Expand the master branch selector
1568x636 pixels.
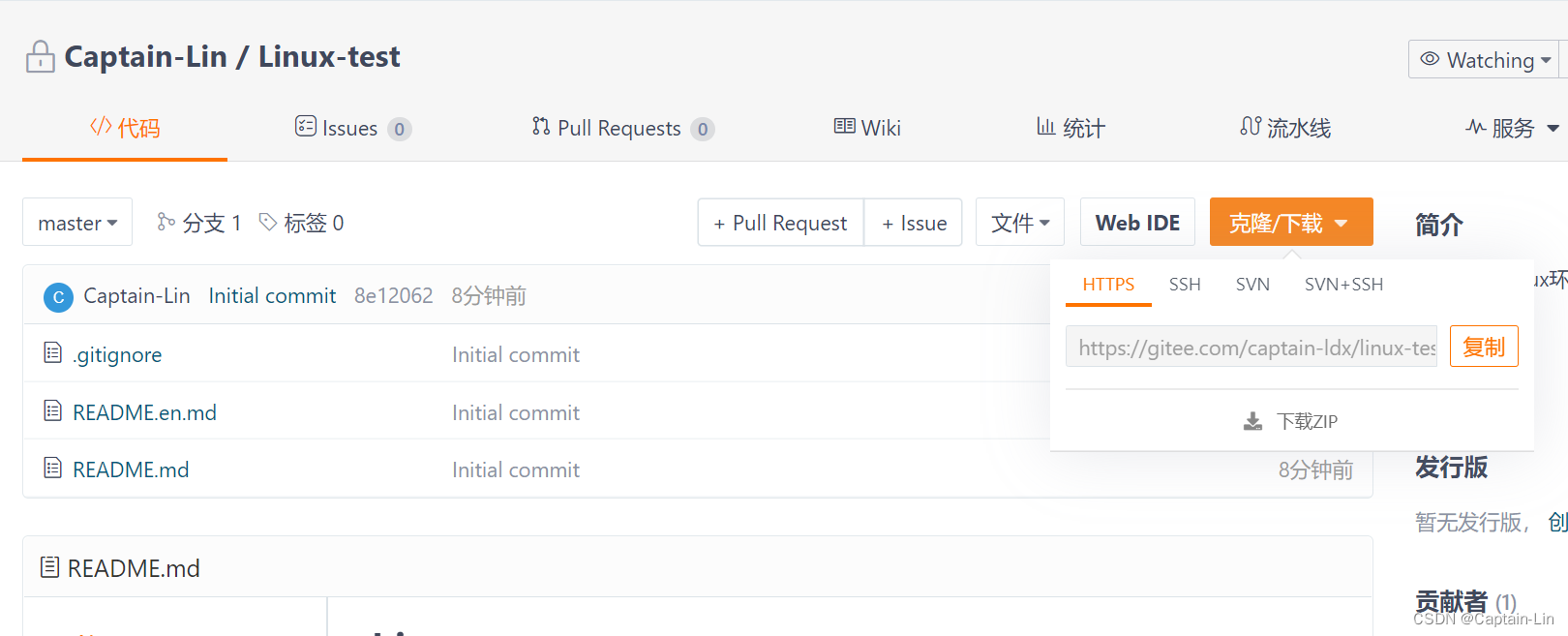coord(76,222)
